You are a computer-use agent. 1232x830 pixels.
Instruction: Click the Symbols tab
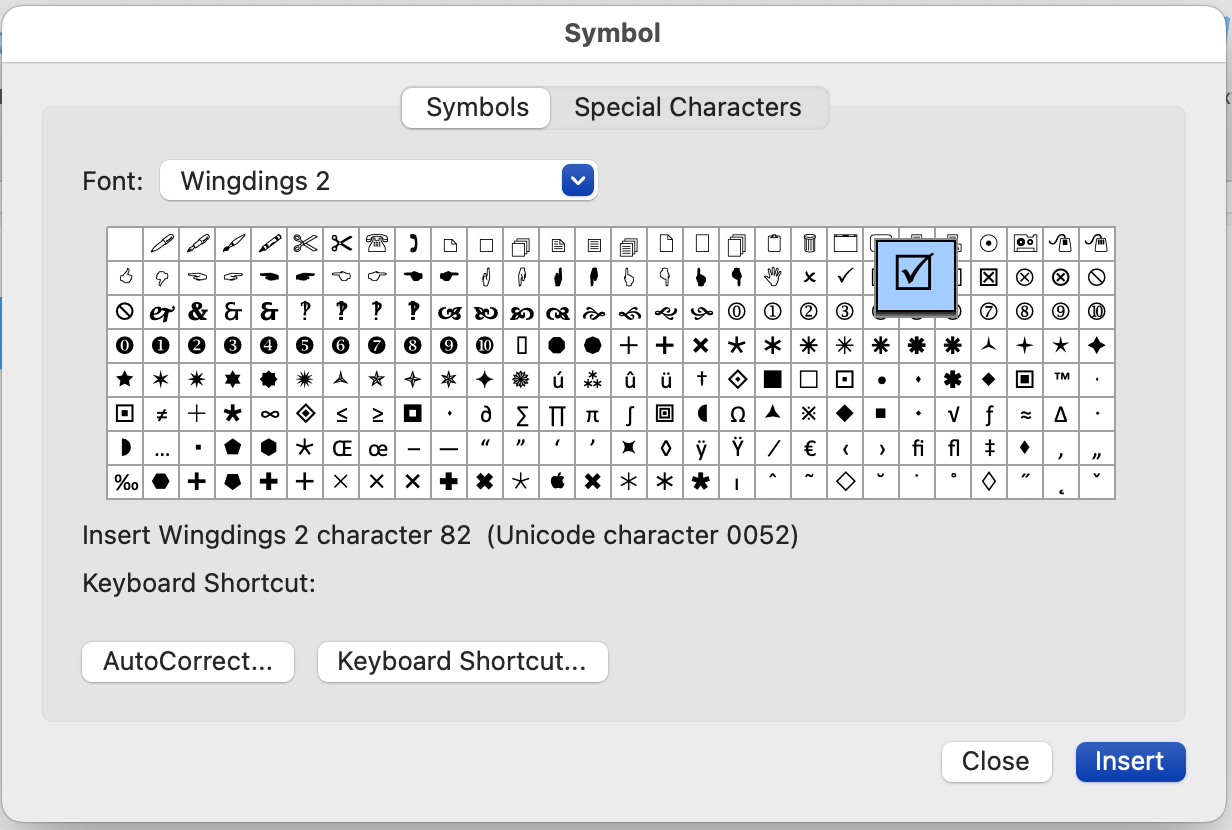475,107
